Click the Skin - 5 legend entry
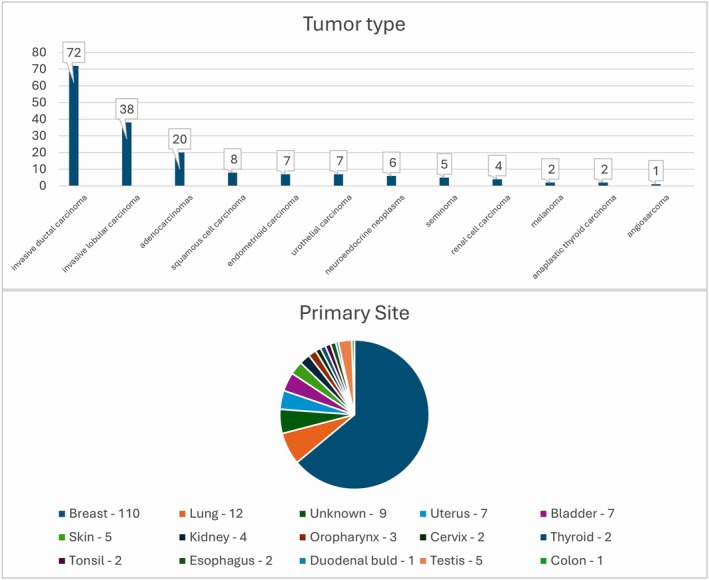Screen dimensions: 709x580 (85, 538)
